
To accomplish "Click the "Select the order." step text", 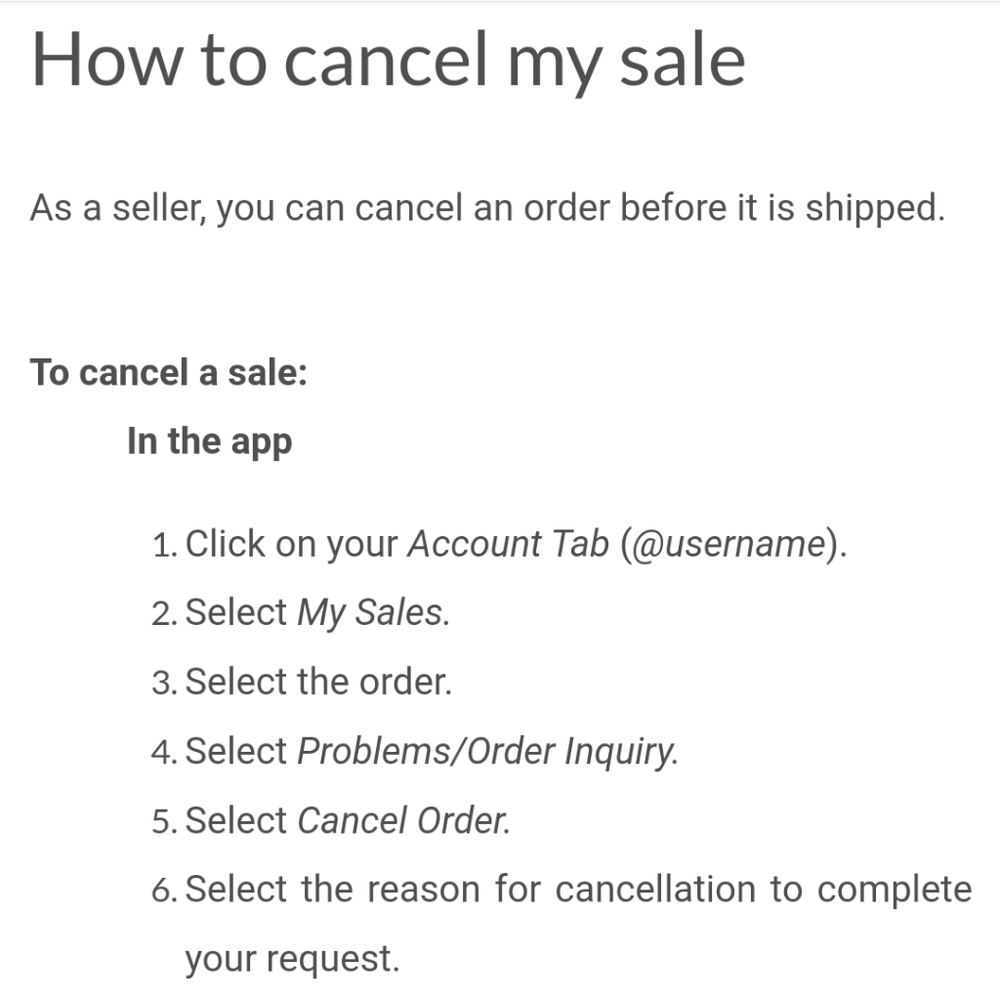I will click(x=319, y=682).
